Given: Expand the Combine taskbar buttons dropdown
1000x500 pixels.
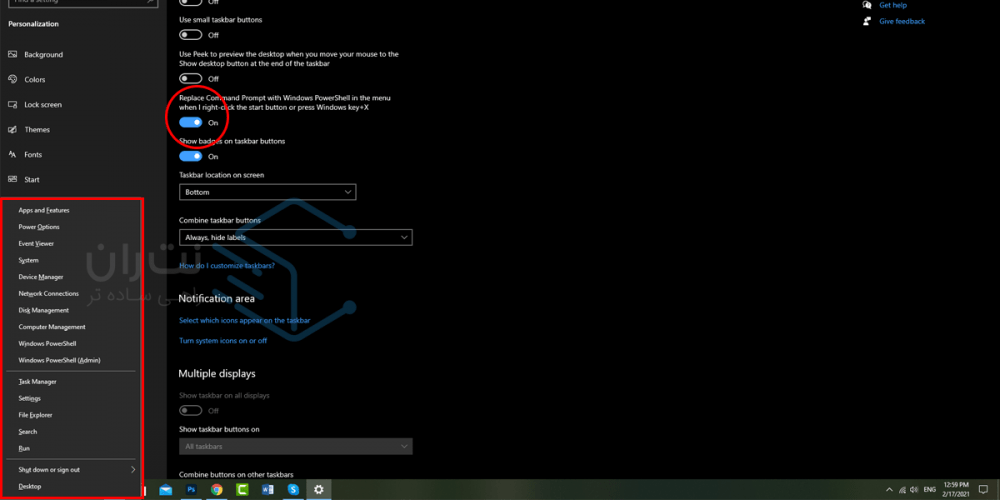Looking at the screenshot, I should click(x=295, y=237).
